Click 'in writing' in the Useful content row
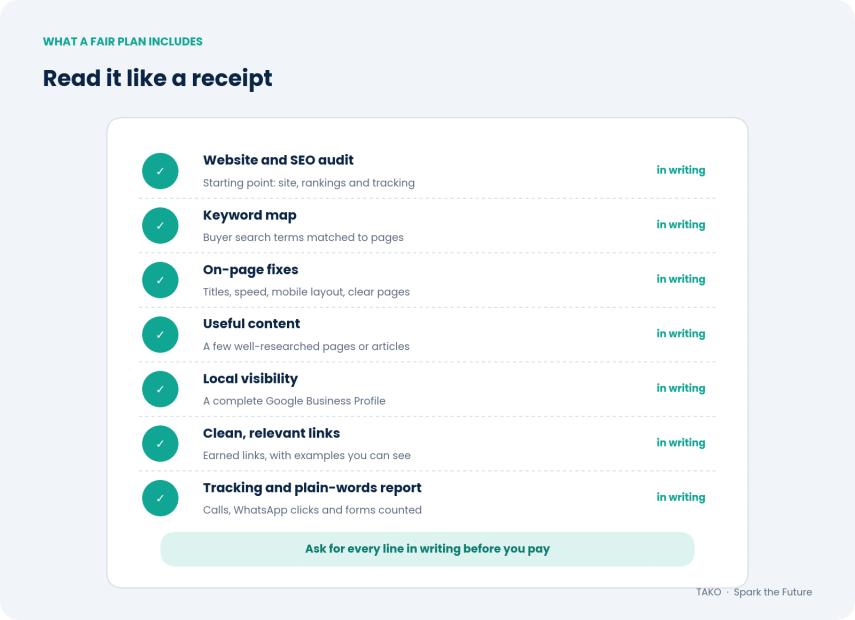The width and height of the screenshot is (855, 620). point(681,334)
